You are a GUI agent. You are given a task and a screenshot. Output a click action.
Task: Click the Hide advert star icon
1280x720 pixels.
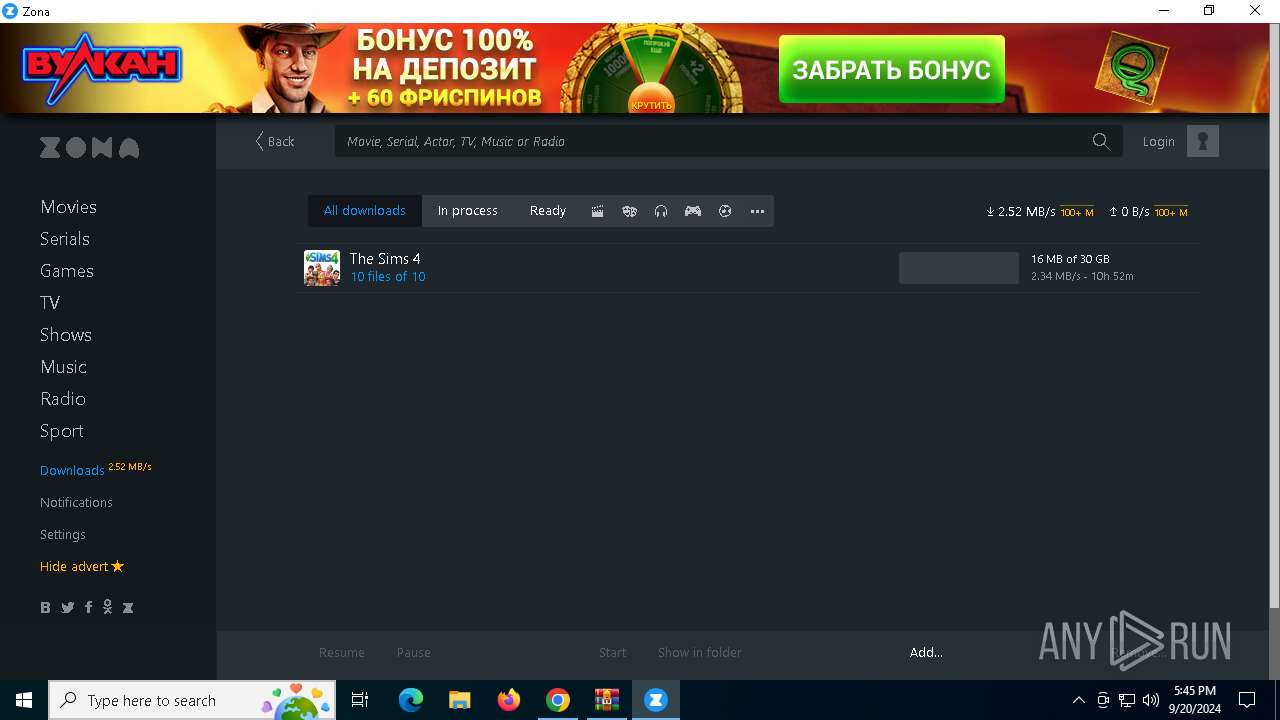[118, 566]
